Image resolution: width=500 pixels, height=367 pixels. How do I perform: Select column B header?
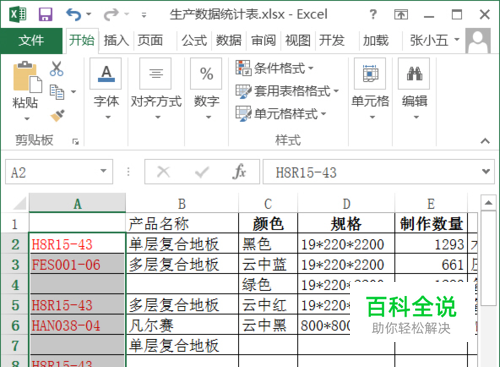(x=182, y=203)
